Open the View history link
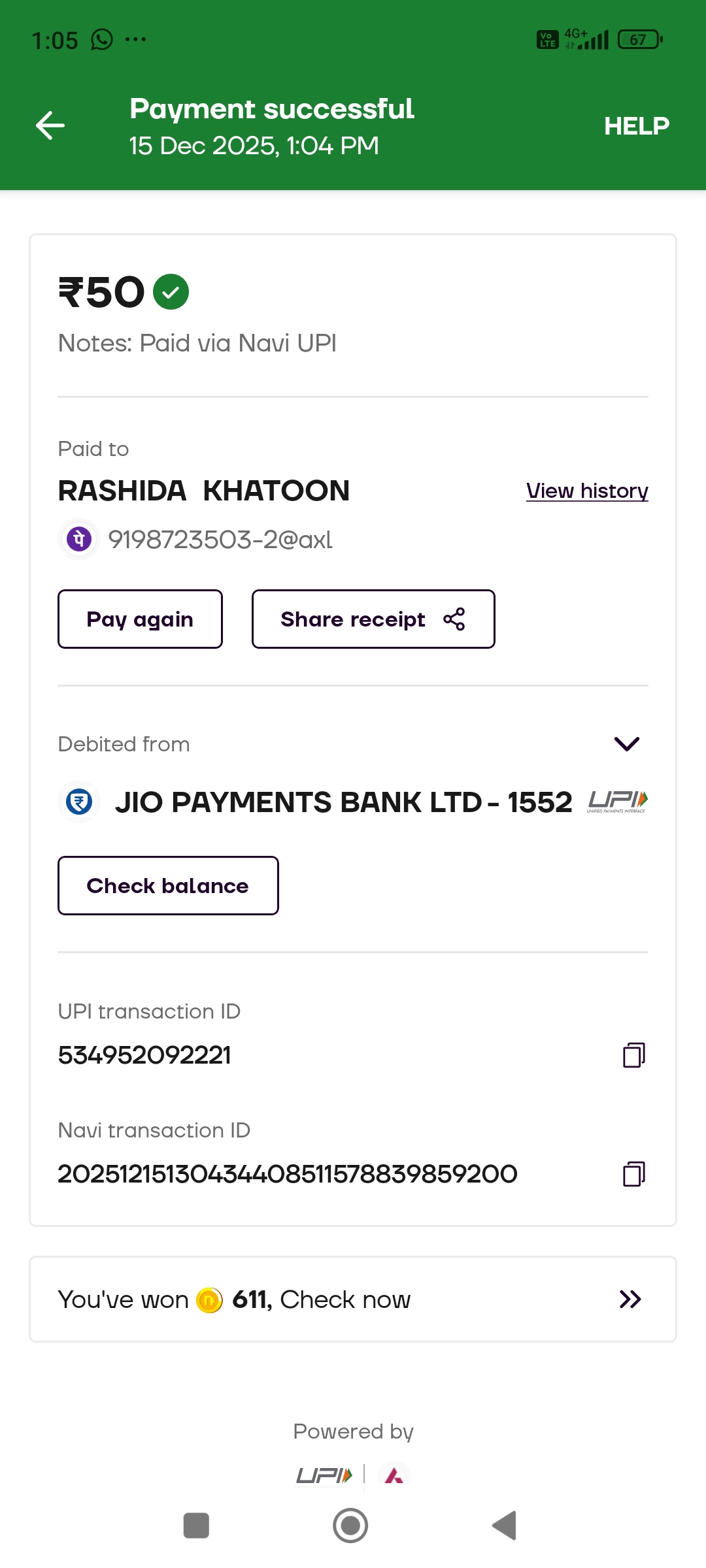 pos(587,491)
